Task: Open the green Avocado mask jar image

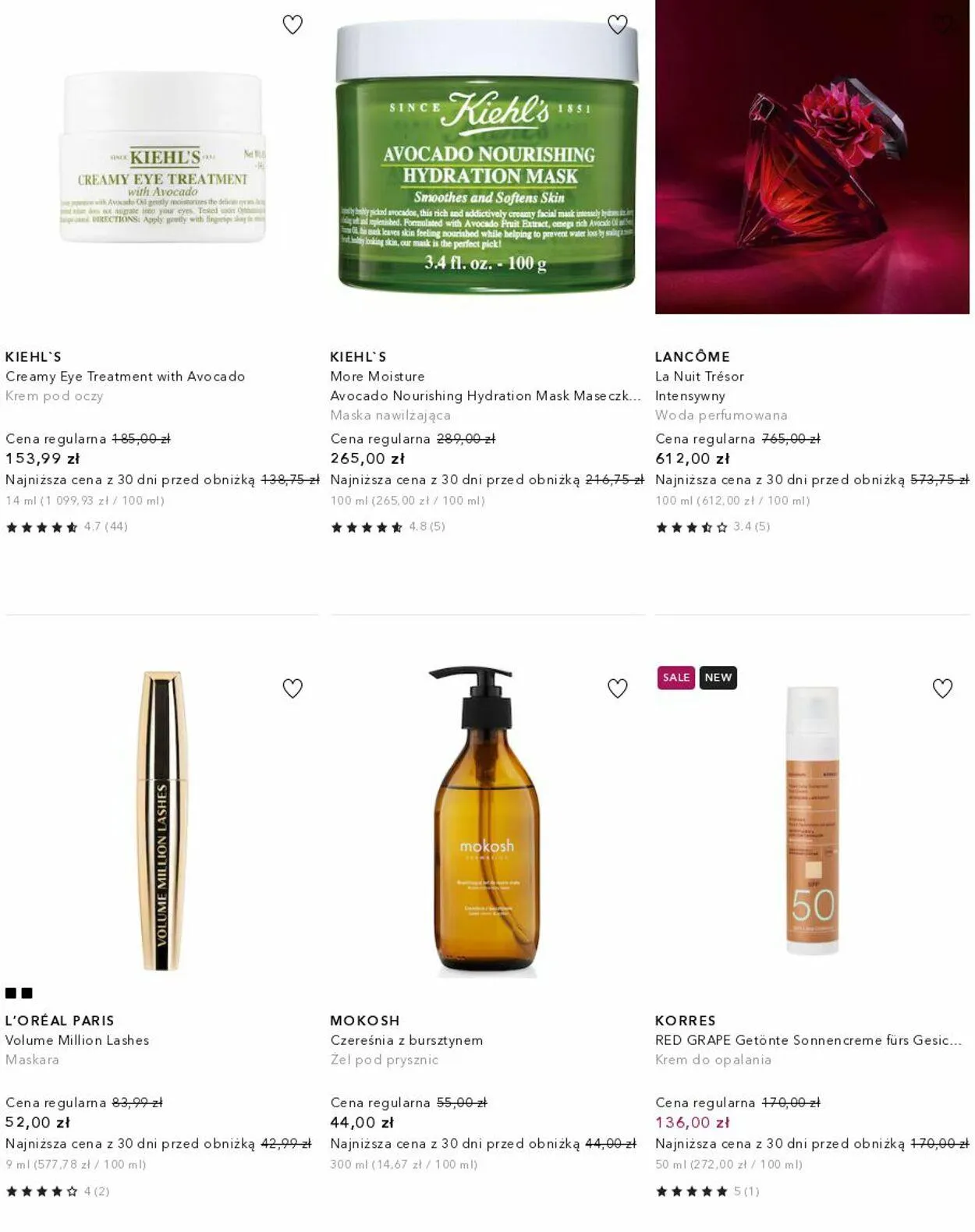Action: [x=487, y=158]
